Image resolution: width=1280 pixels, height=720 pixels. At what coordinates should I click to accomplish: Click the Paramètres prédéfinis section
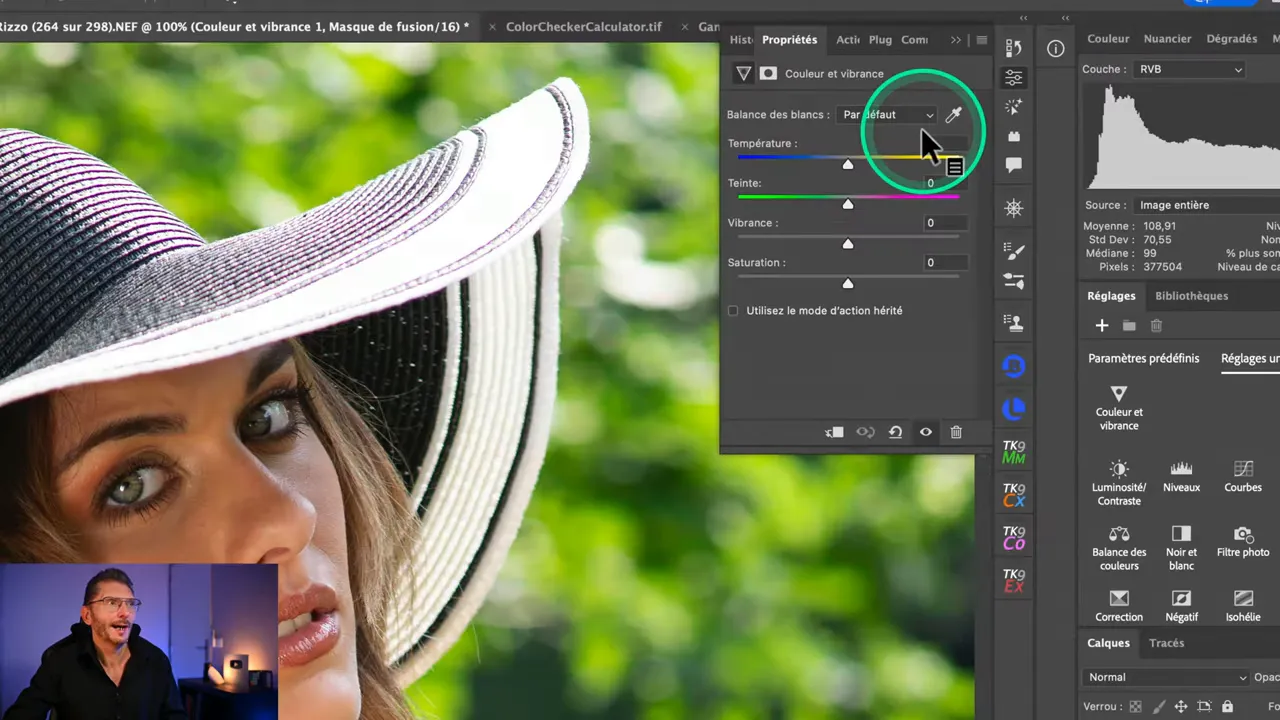pyautogui.click(x=1143, y=358)
